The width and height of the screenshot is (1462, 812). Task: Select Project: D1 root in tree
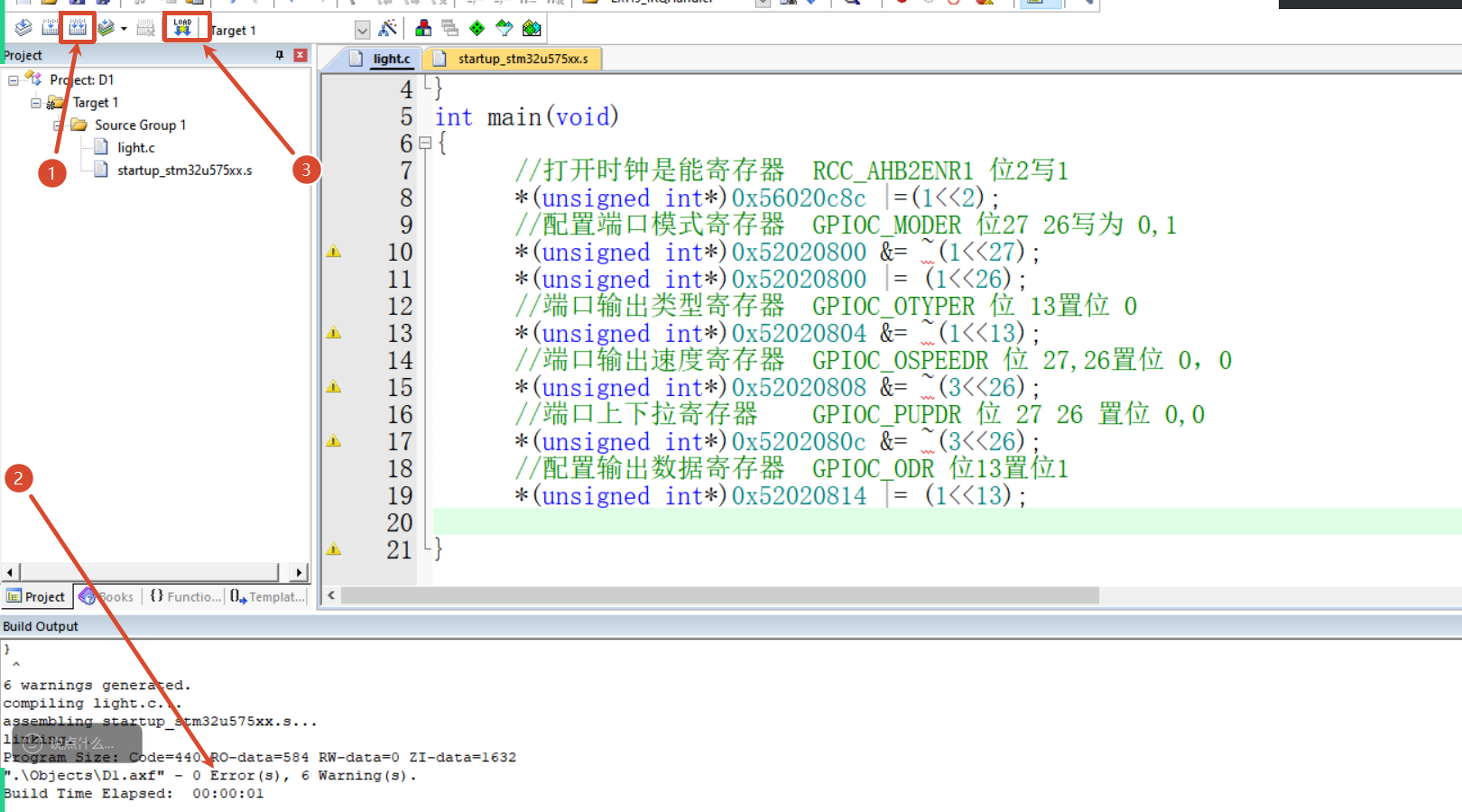point(81,80)
